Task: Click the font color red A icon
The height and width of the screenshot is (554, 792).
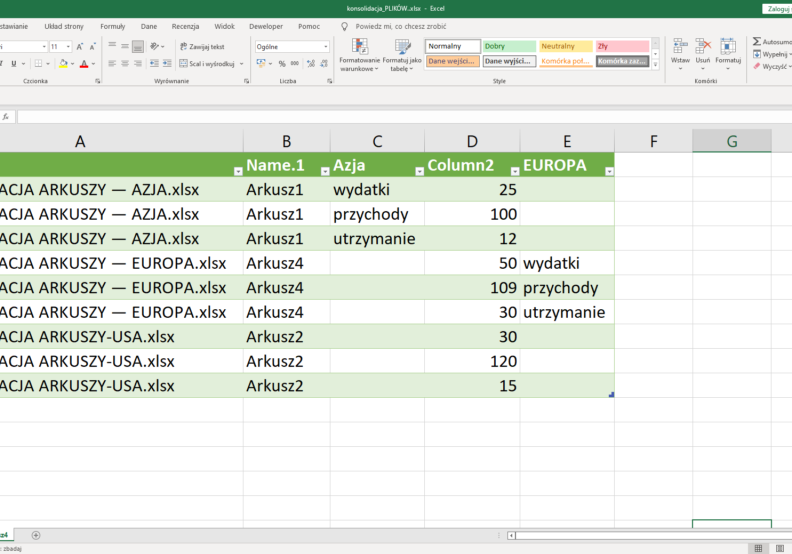Action: tap(84, 64)
